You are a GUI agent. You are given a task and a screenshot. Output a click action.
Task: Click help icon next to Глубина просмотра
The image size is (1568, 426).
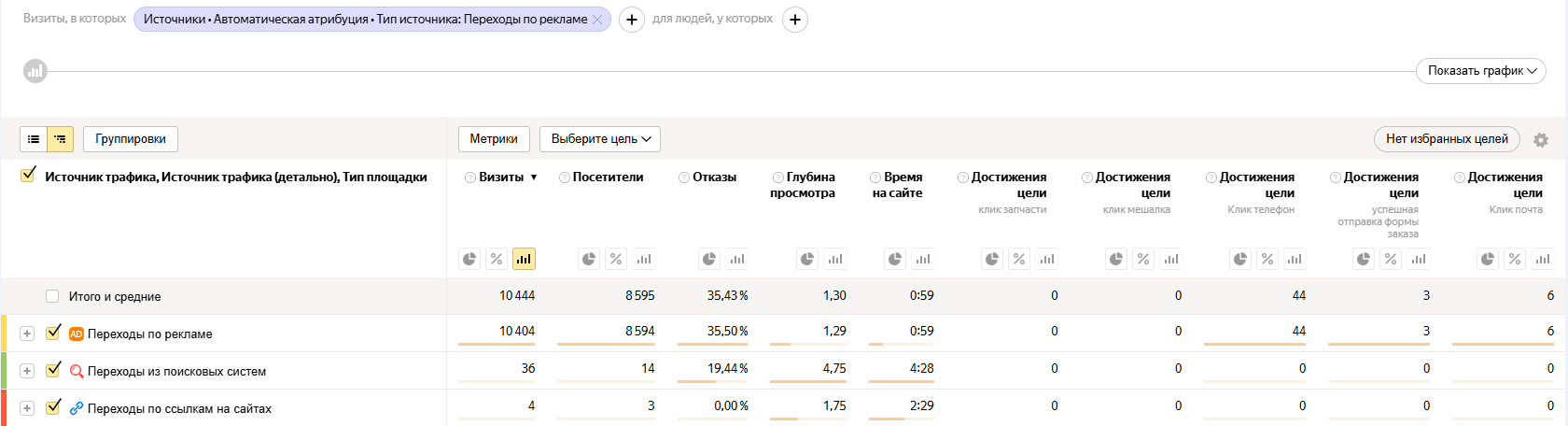pyautogui.click(x=777, y=177)
